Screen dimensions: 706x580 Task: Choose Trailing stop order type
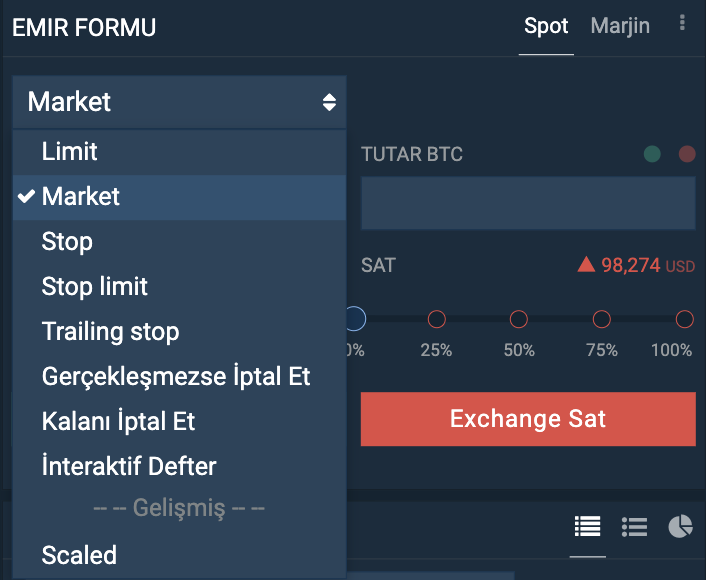pyautogui.click(x=179, y=331)
